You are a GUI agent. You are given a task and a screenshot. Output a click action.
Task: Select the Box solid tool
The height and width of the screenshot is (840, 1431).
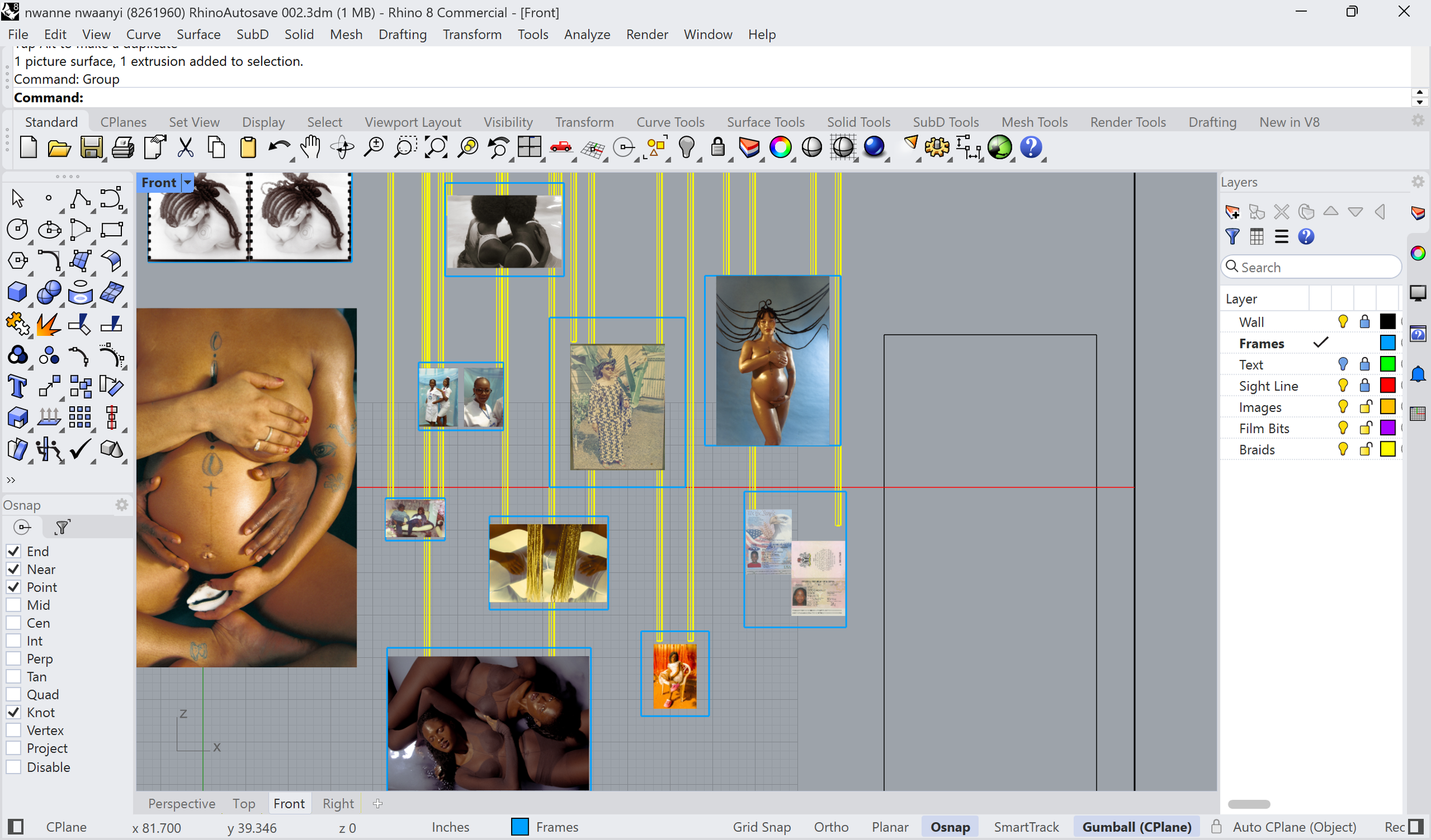[x=17, y=292]
